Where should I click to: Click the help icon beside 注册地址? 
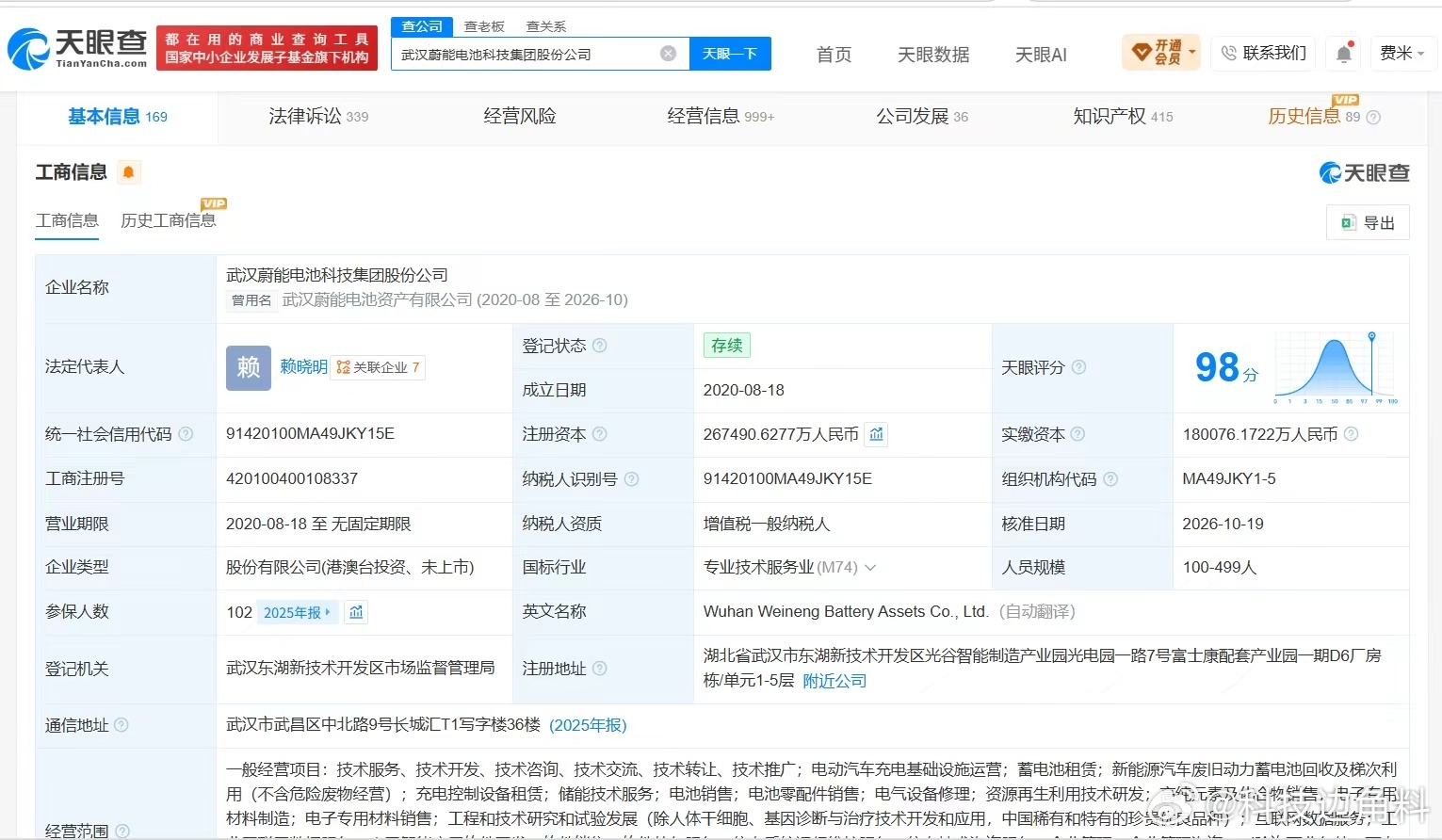click(x=600, y=669)
